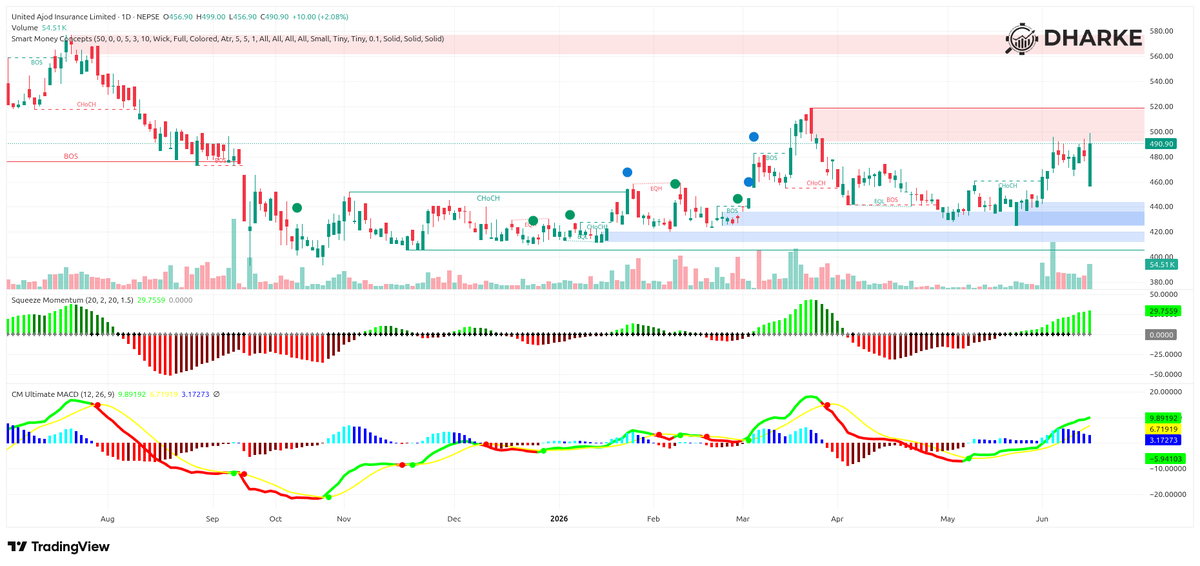
Task: Click the highest blue dot in March
Action: click(x=754, y=136)
